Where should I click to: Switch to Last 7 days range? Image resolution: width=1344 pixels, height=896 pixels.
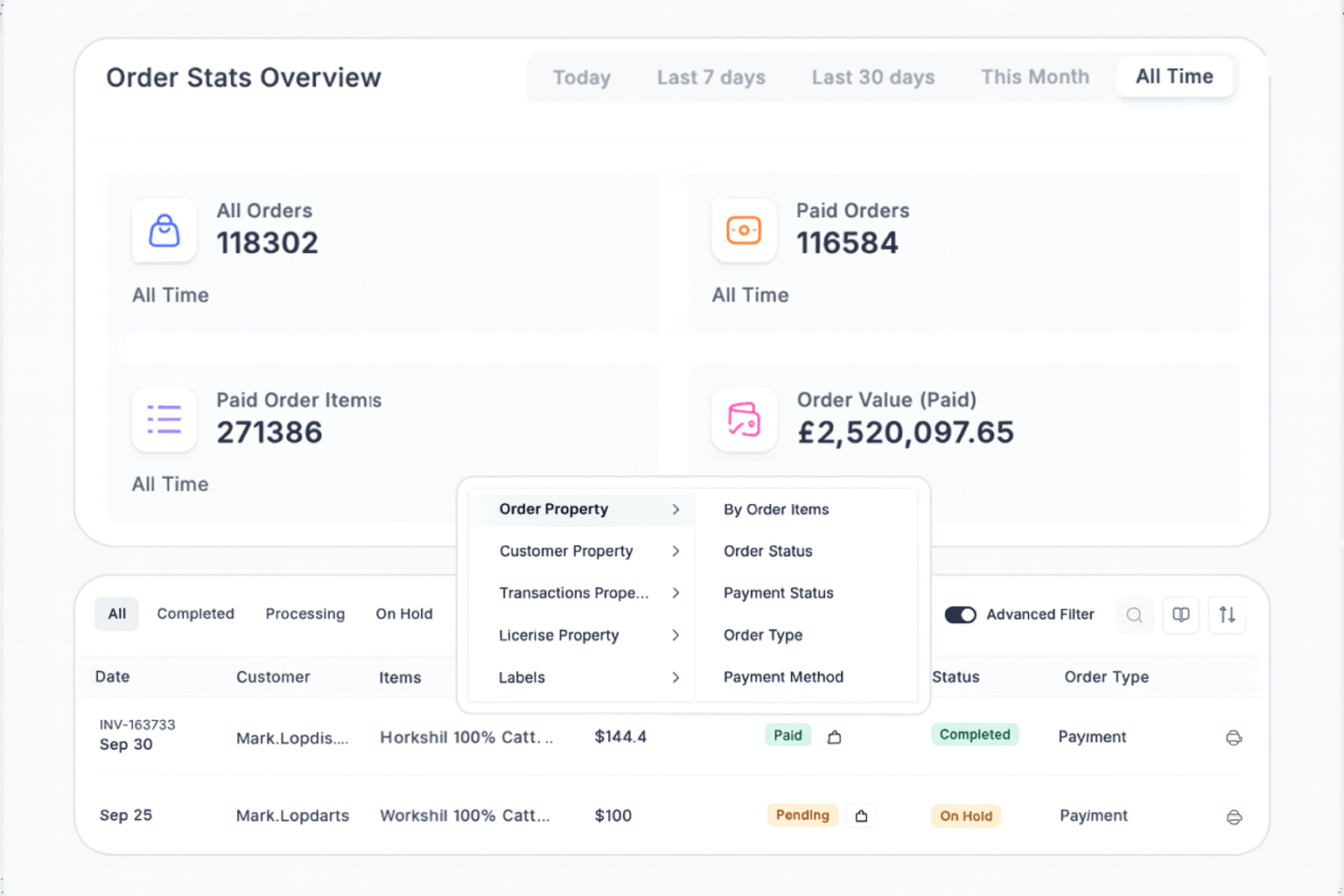pos(710,78)
